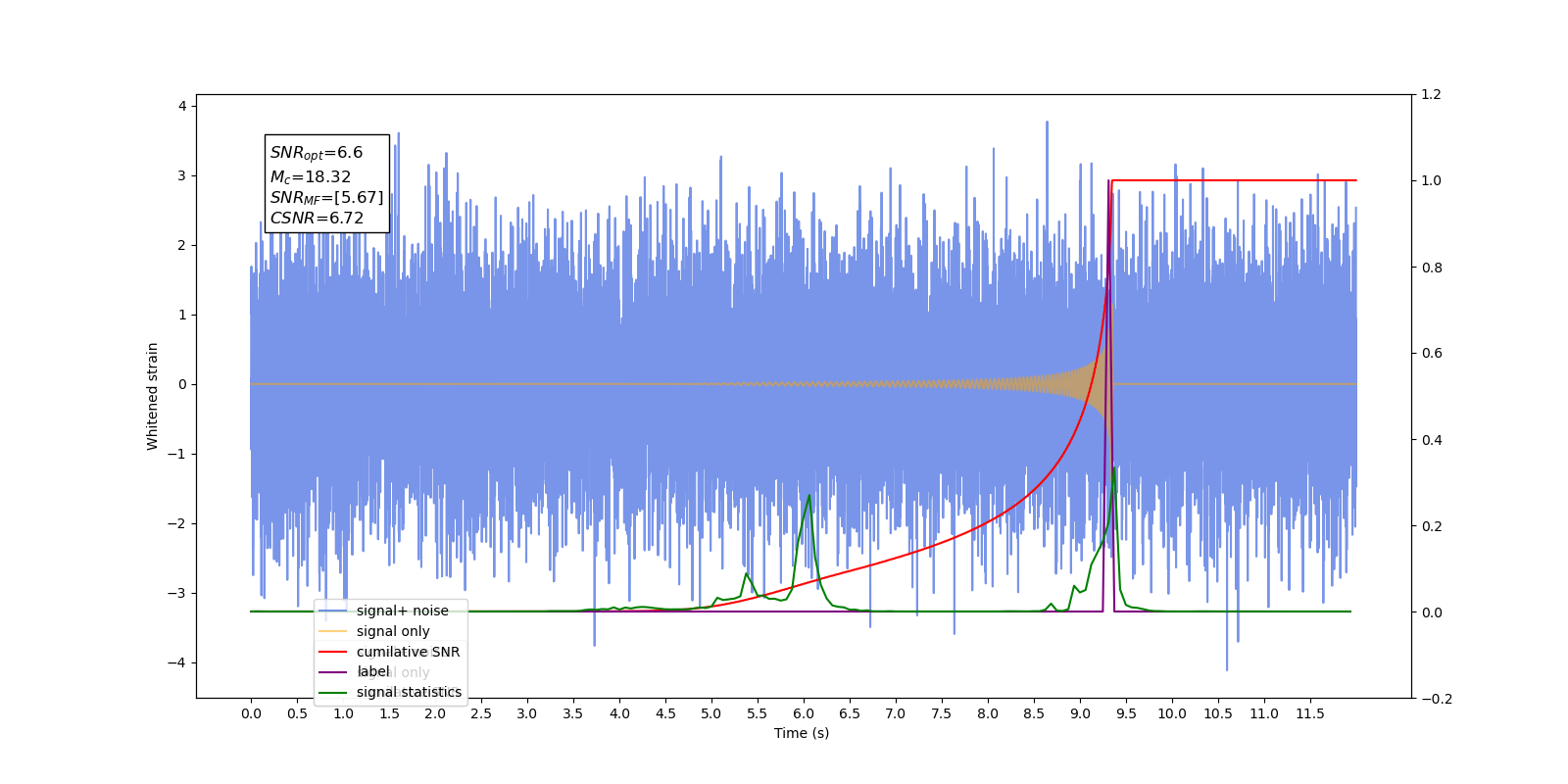Image resolution: width=1568 pixels, height=784 pixels.
Task: Click the 0.6 tick on right axis
Action: tap(1432, 354)
